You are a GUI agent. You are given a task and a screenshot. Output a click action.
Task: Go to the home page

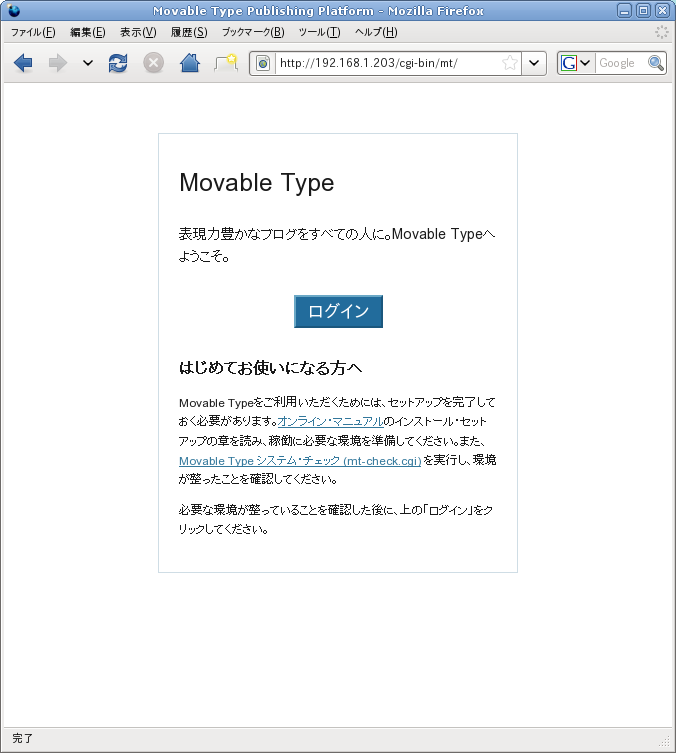pyautogui.click(x=190, y=63)
